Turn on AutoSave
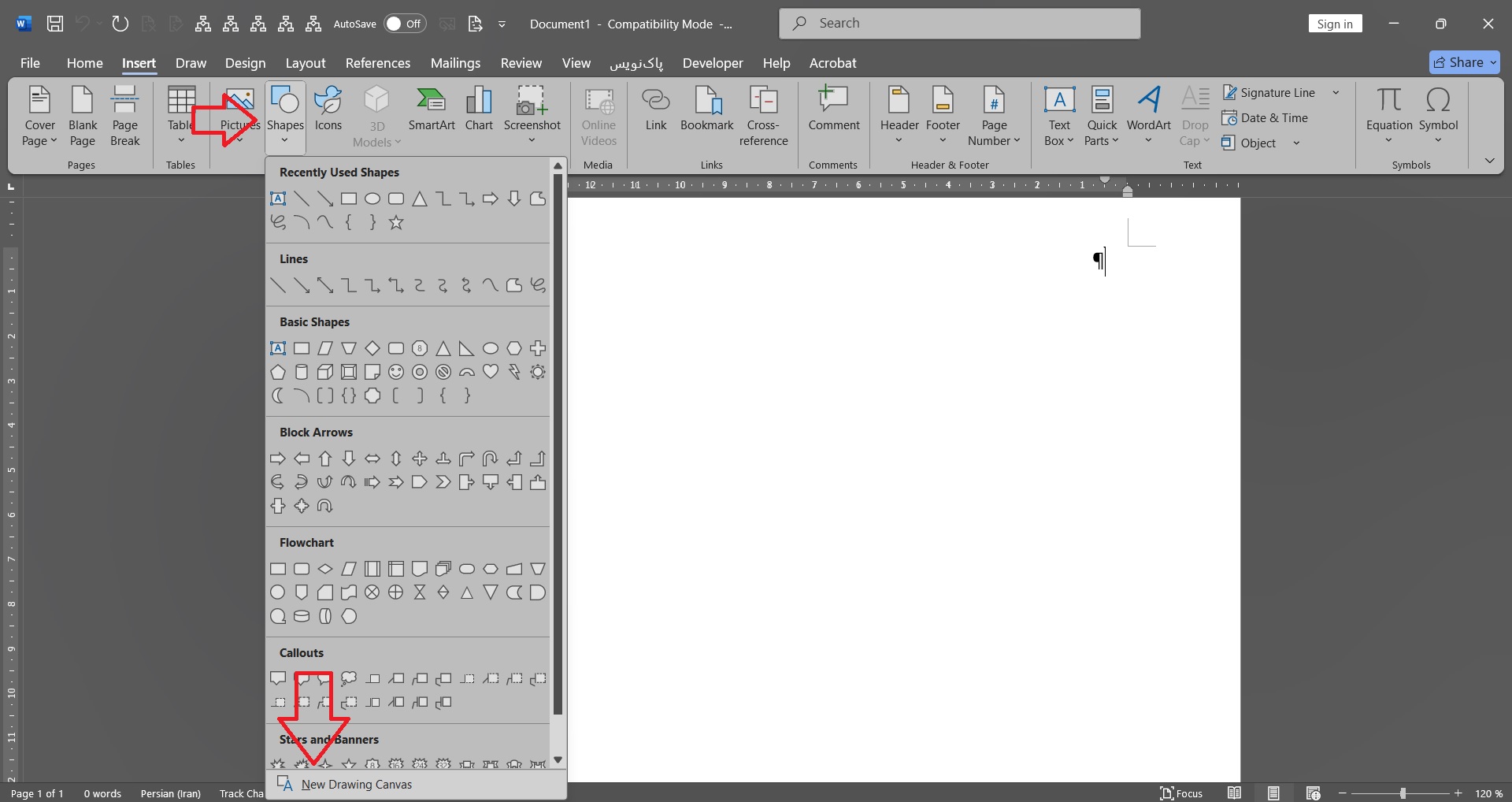Screen dimensions: 1512x802 click(x=405, y=24)
